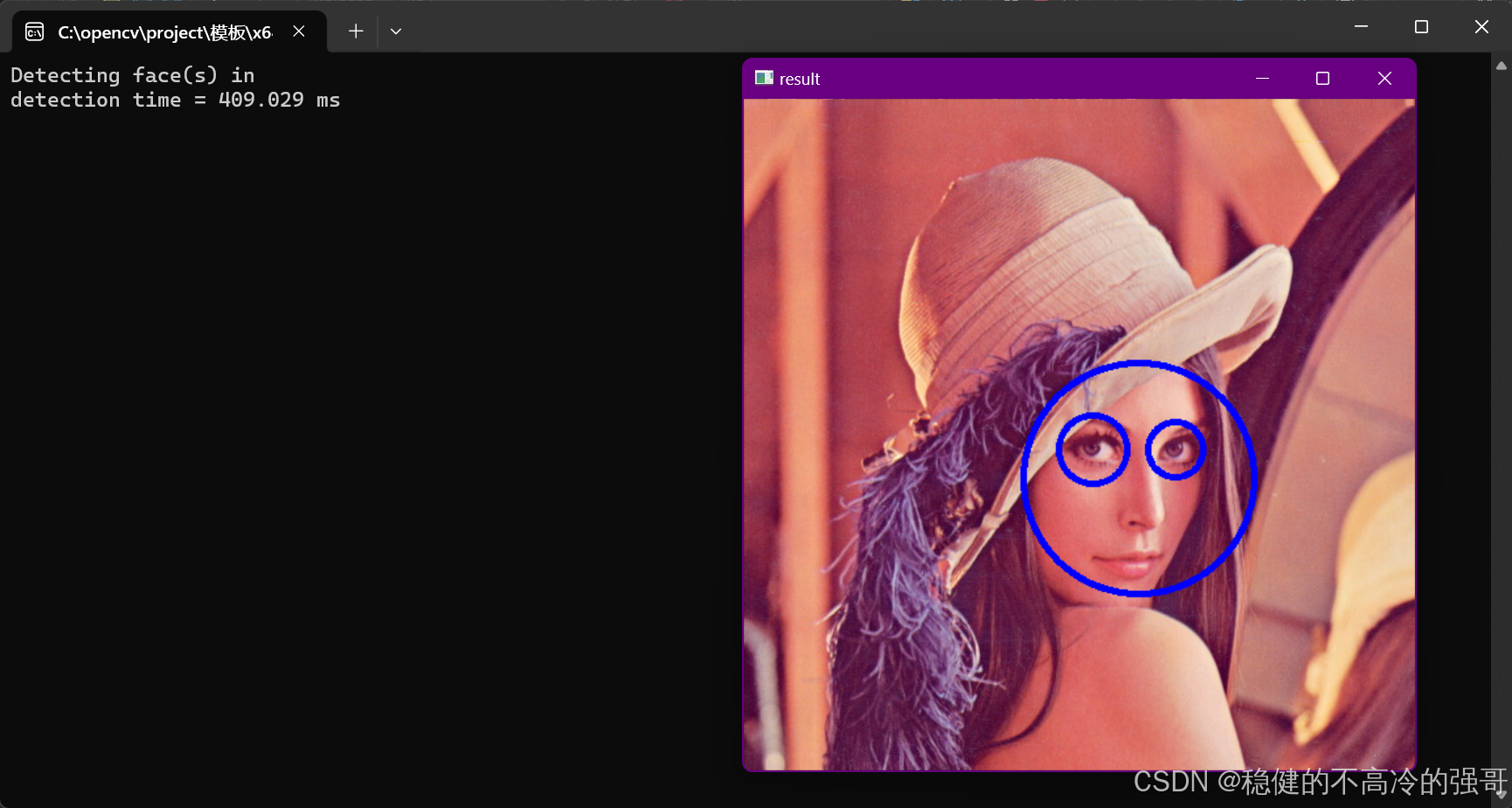Click the result window app icon
The height and width of the screenshot is (808, 1512).
click(x=764, y=78)
